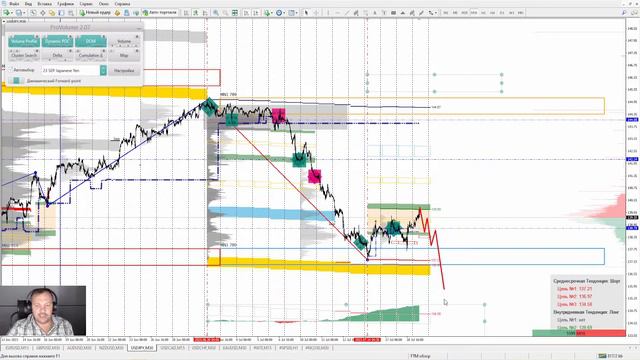Zoom out the chart
640x360 pixels.
(x=225, y=13)
